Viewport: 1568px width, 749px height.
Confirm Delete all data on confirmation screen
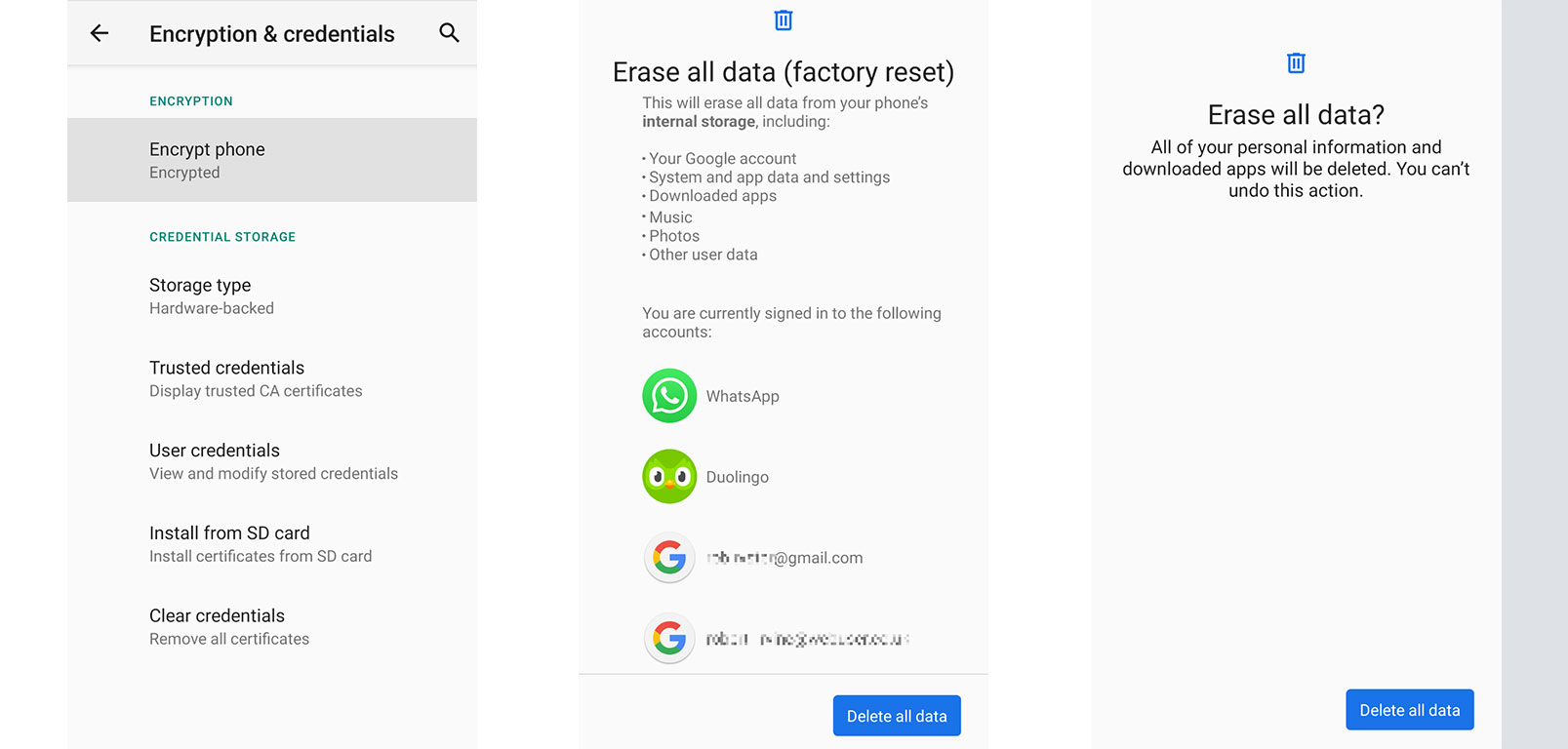point(1410,710)
